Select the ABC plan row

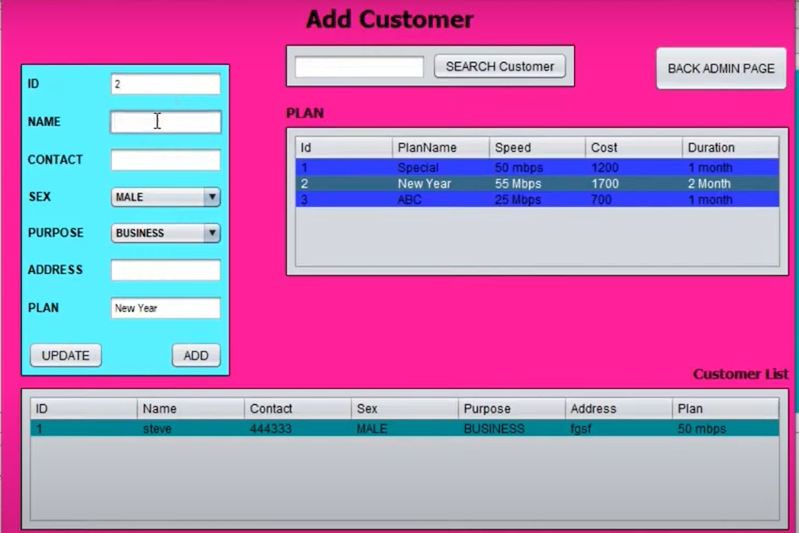(537, 199)
